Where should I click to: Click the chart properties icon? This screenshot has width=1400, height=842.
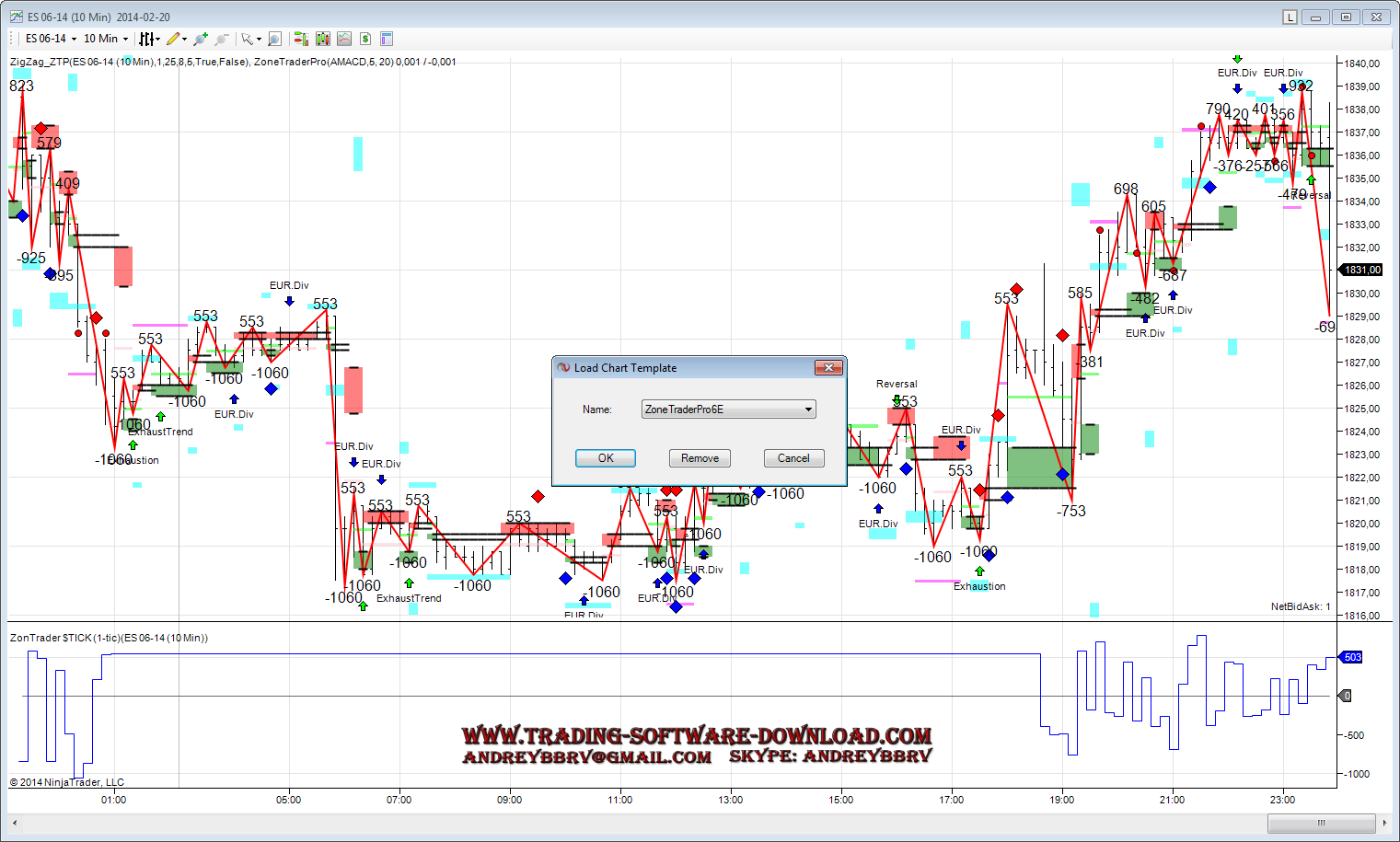point(387,39)
